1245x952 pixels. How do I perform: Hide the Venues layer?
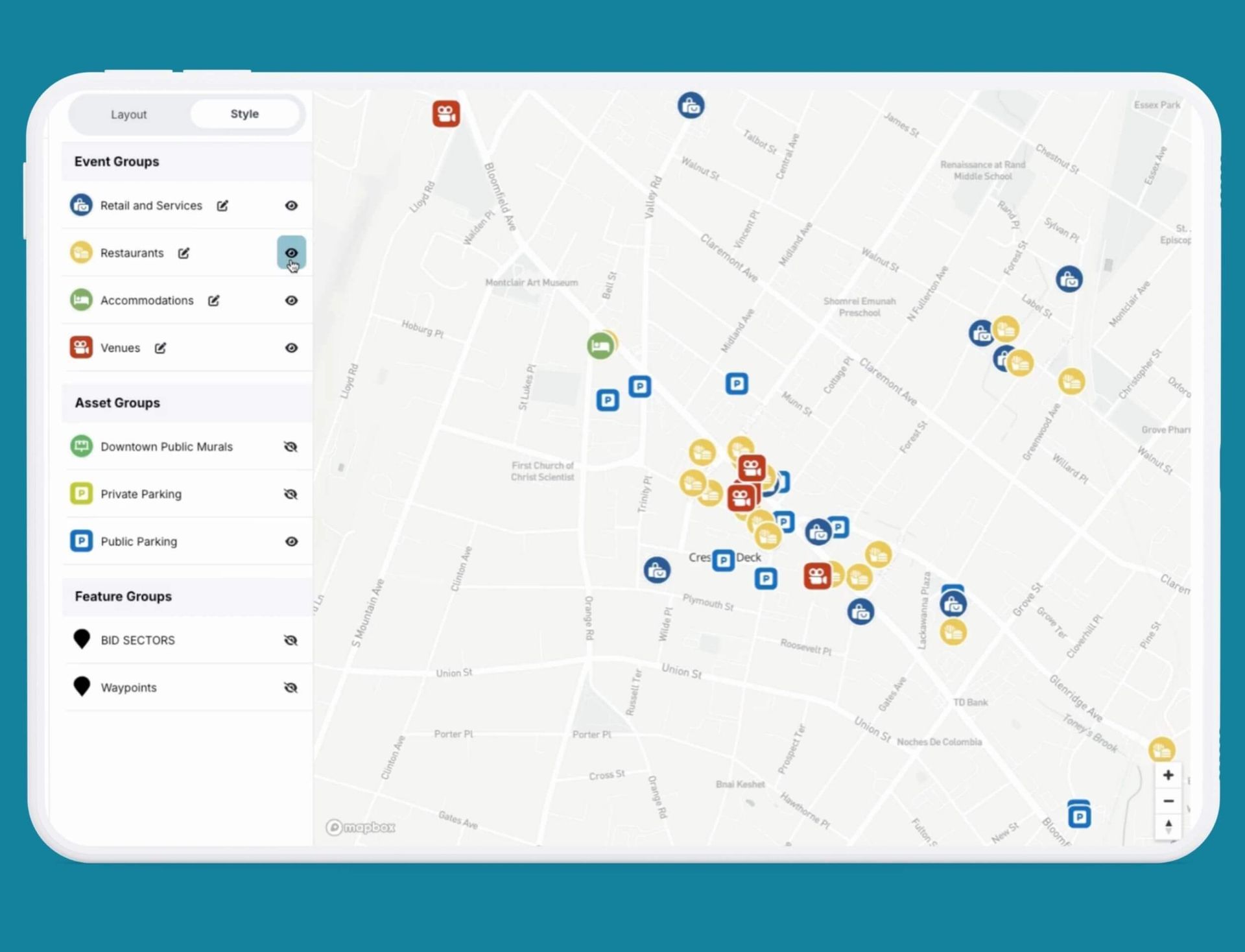(291, 348)
